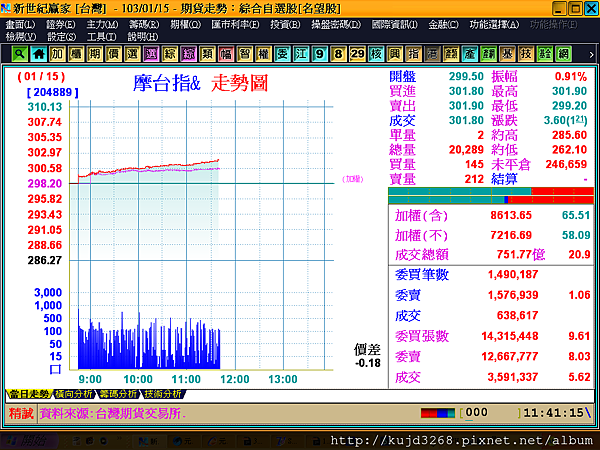
Task: Open the 畫面(L) menu
Action: (x=20, y=25)
